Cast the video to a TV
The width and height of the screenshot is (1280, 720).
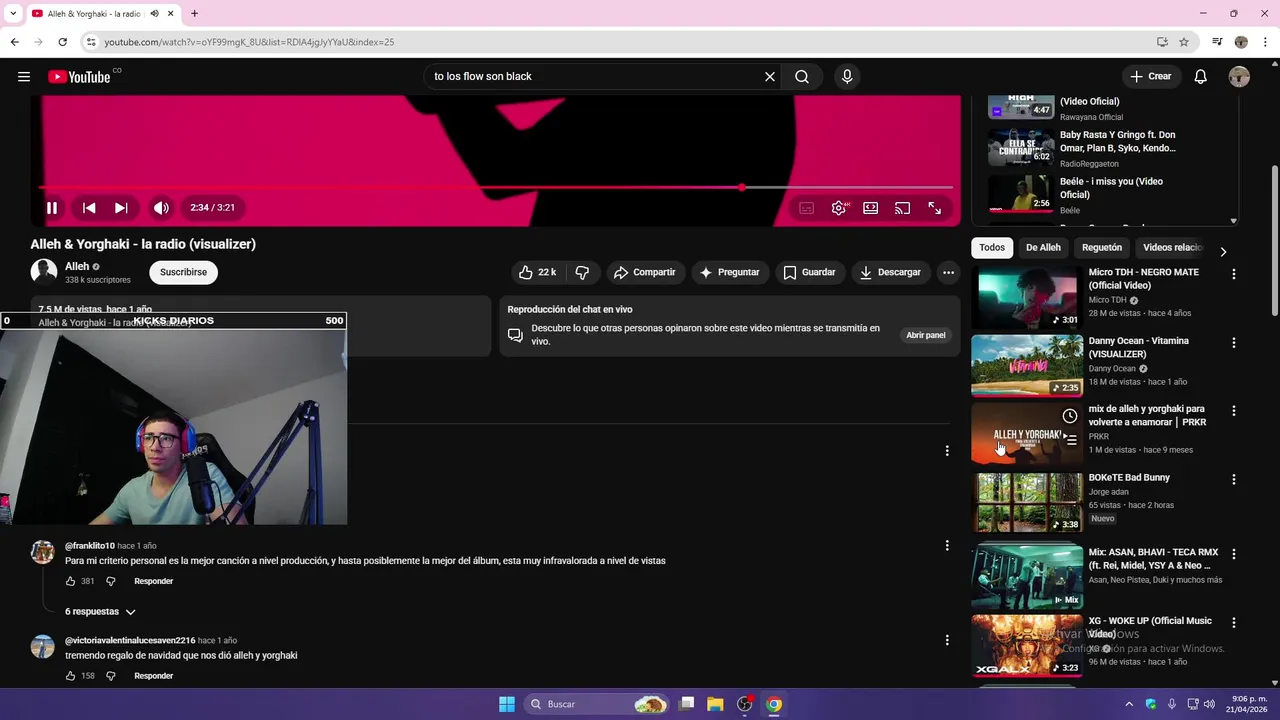903,208
